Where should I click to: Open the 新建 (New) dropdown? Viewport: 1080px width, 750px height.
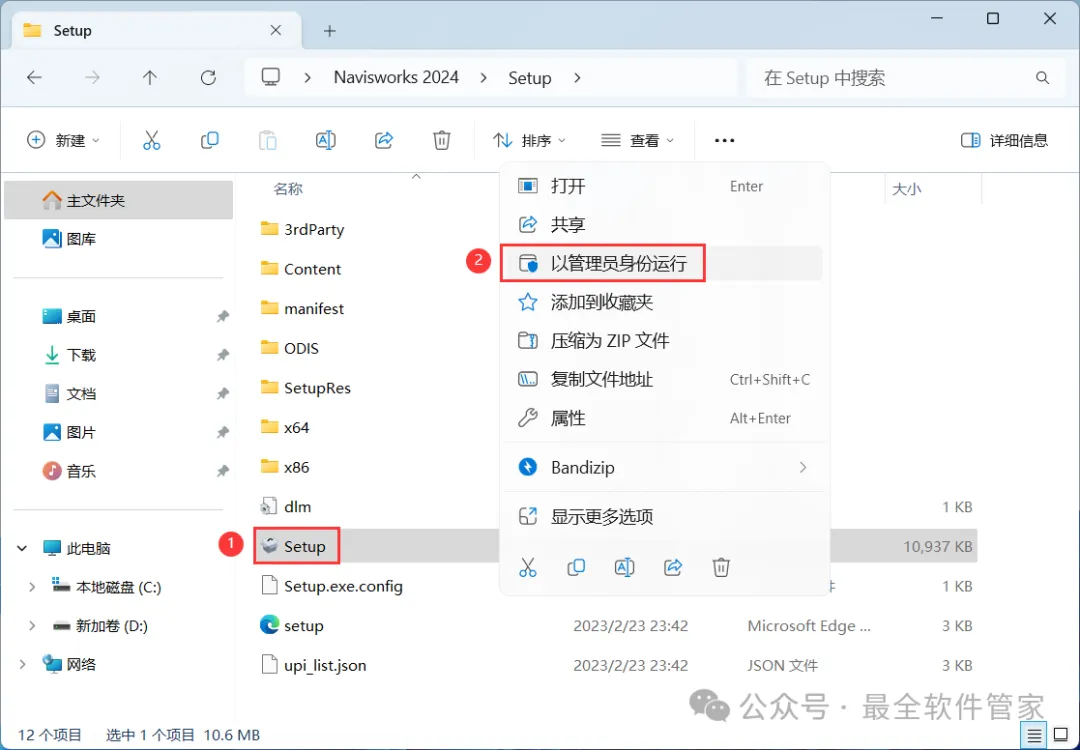63,140
